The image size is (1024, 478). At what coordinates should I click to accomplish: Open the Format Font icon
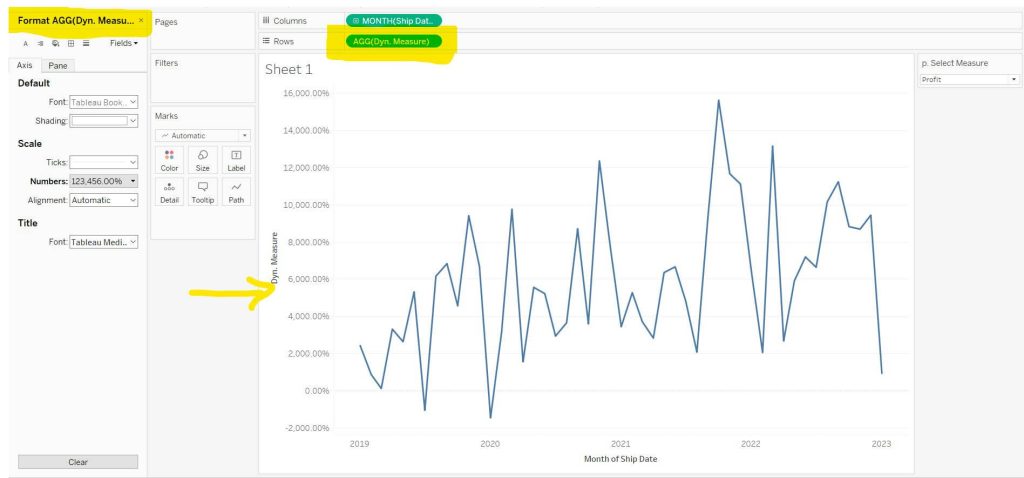[x=25, y=43]
